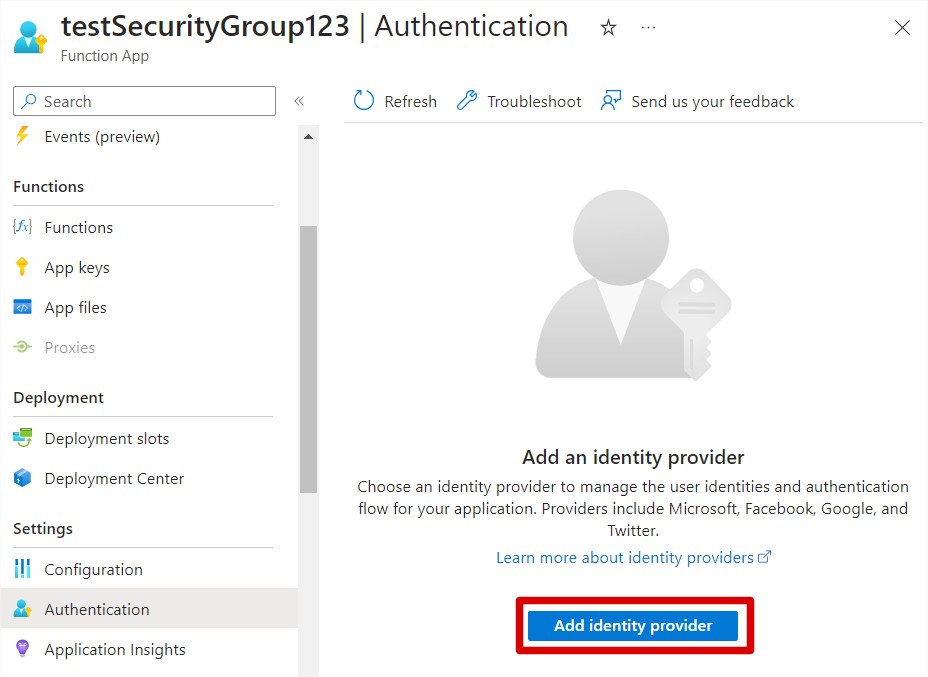Image resolution: width=928 pixels, height=677 pixels.
Task: Click the Deployment Center cube icon
Action: click(22, 478)
